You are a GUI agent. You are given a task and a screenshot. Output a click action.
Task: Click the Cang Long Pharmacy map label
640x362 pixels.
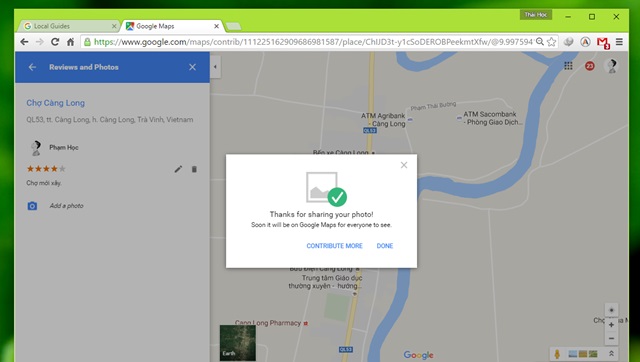click(x=268, y=323)
